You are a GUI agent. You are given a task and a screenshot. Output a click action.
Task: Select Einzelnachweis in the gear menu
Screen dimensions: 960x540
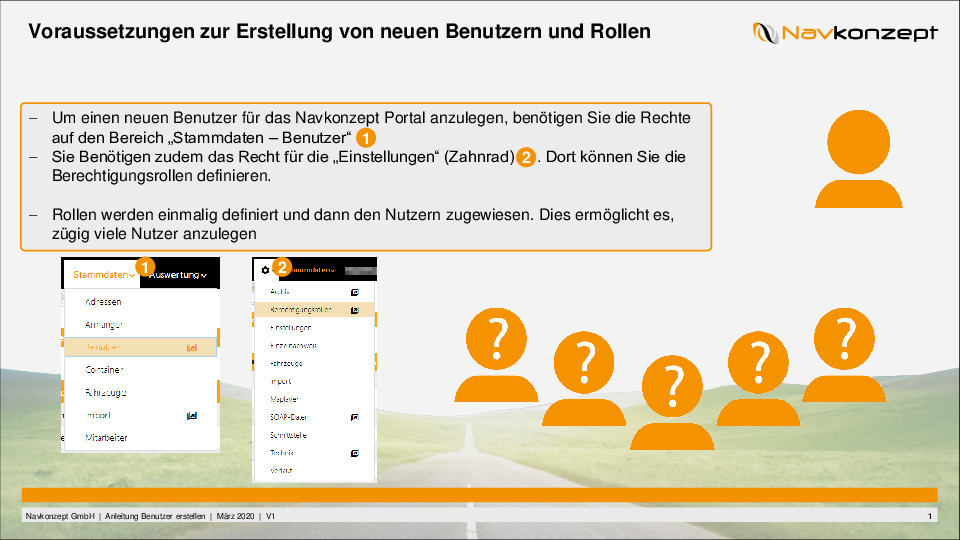tap(293, 345)
